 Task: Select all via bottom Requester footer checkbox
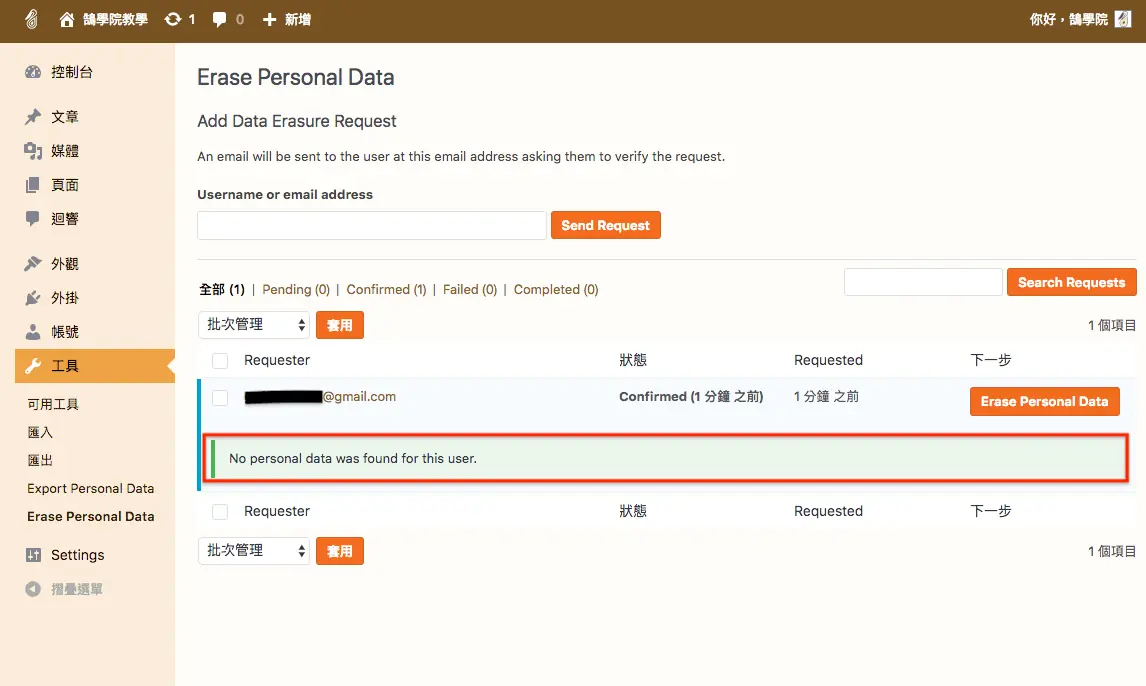coord(220,512)
